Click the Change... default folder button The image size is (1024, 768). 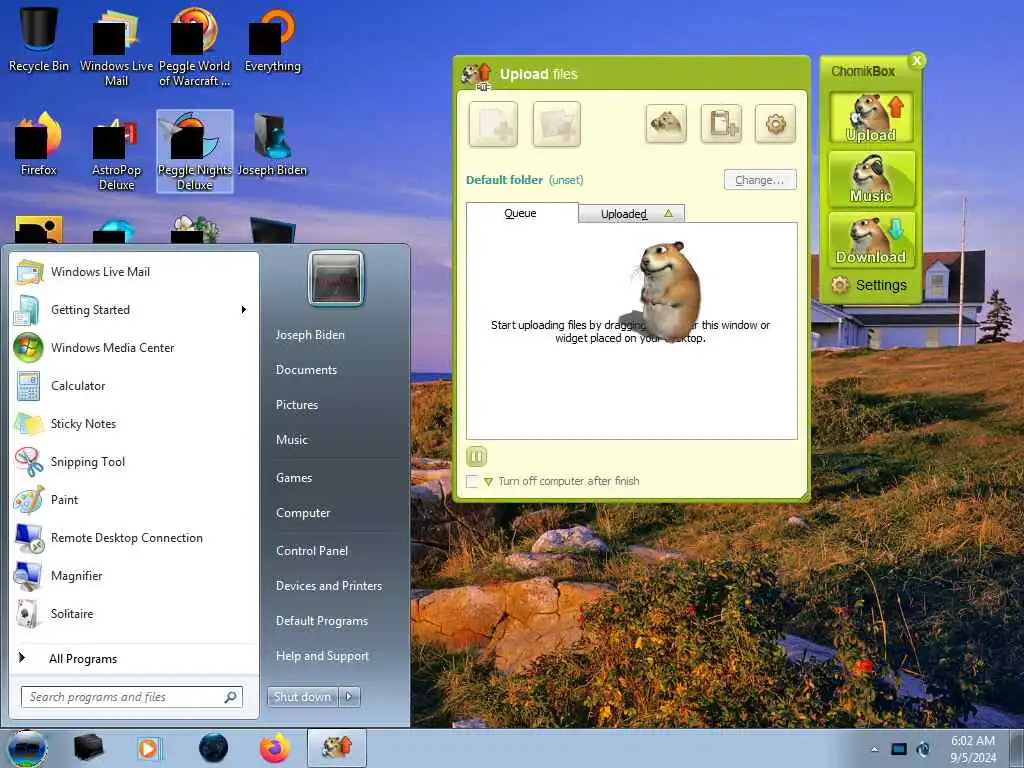[760, 180]
